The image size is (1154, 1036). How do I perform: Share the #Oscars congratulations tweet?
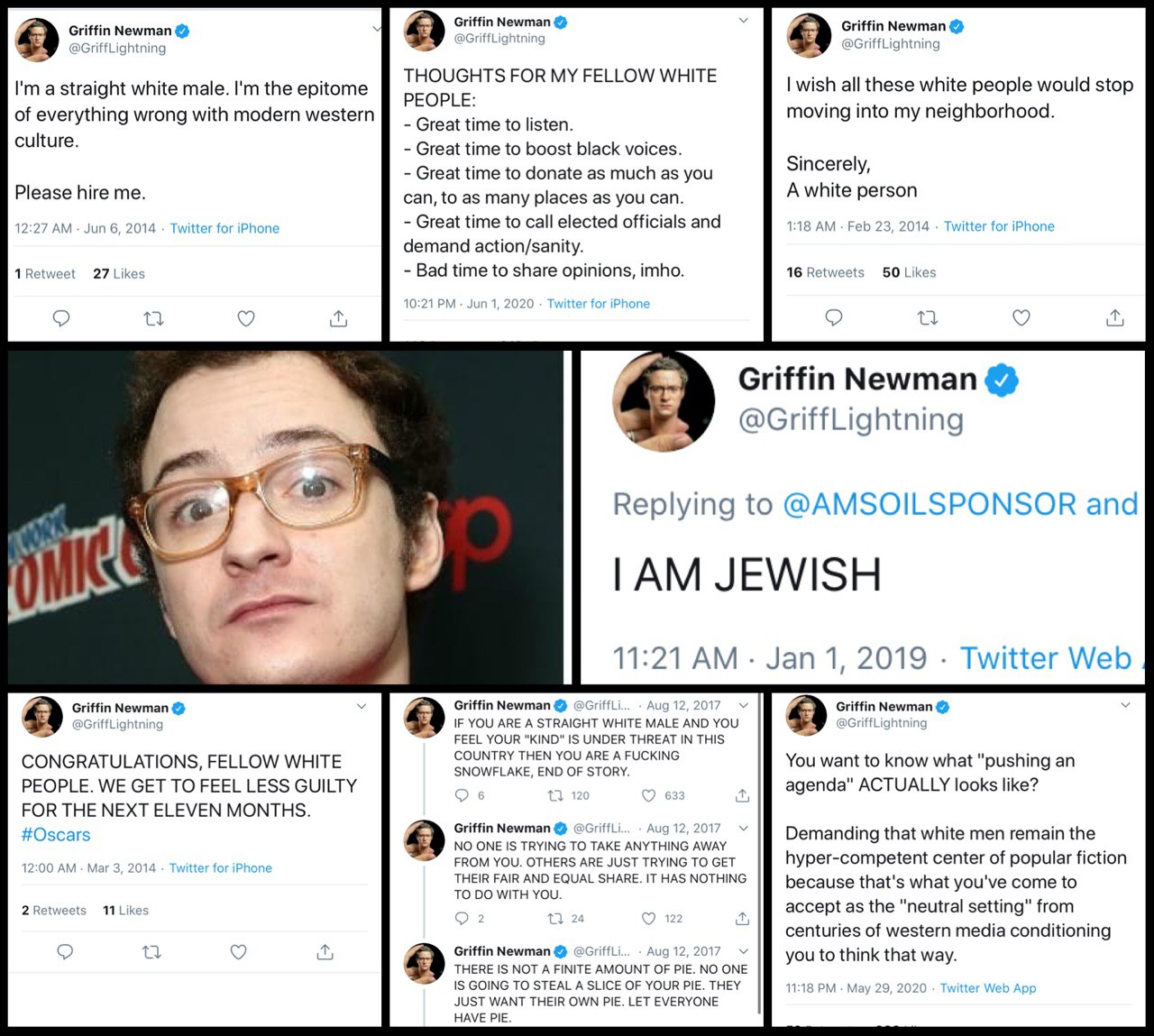pyautogui.click(x=325, y=952)
